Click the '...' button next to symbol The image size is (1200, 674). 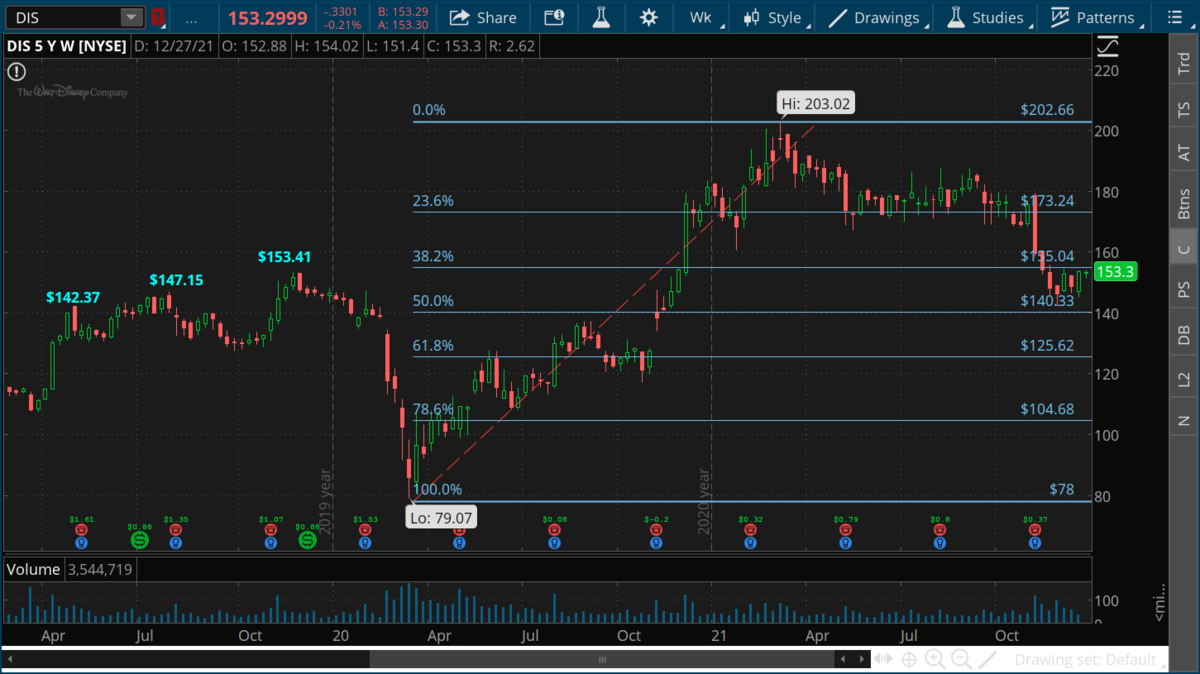[x=191, y=18]
